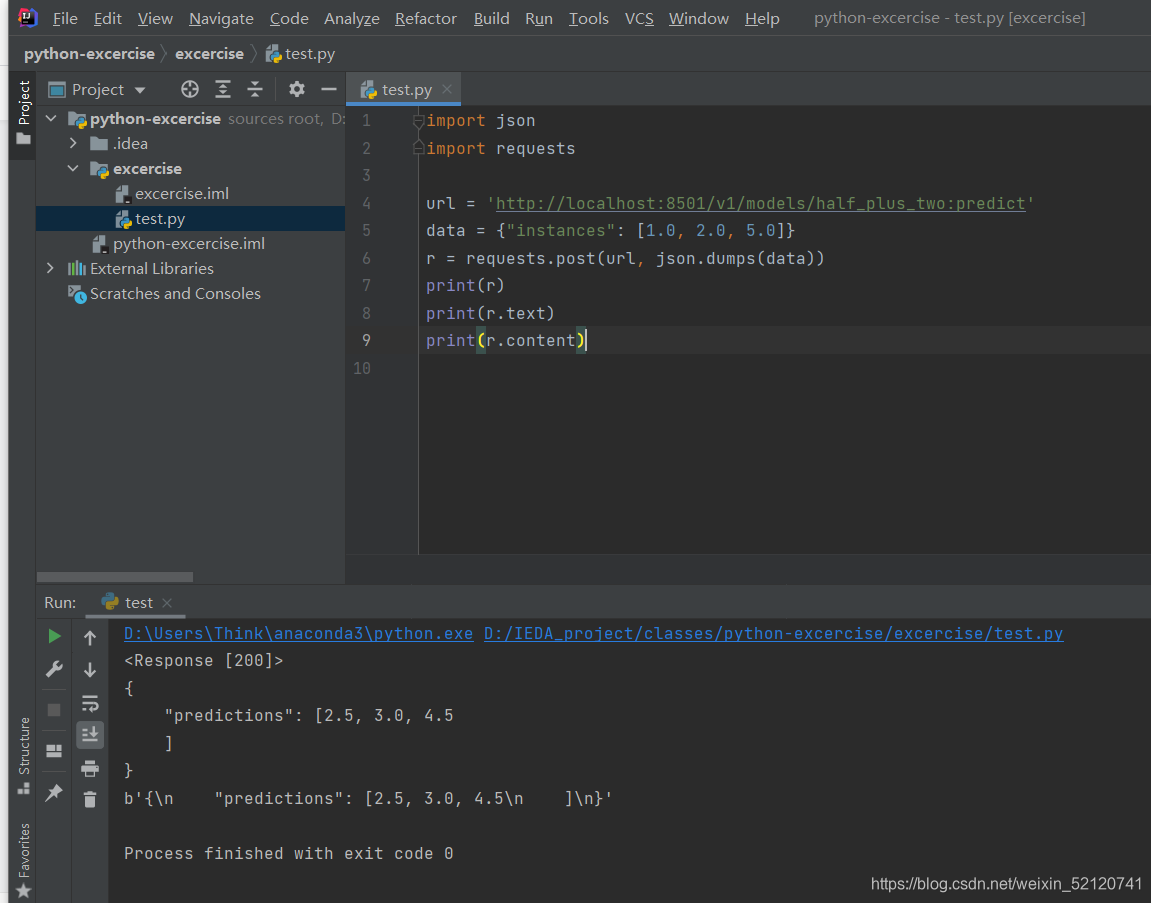1151x903 pixels.
Task: Open the CSDN blog link at bottom right
Action: click(x=1005, y=884)
